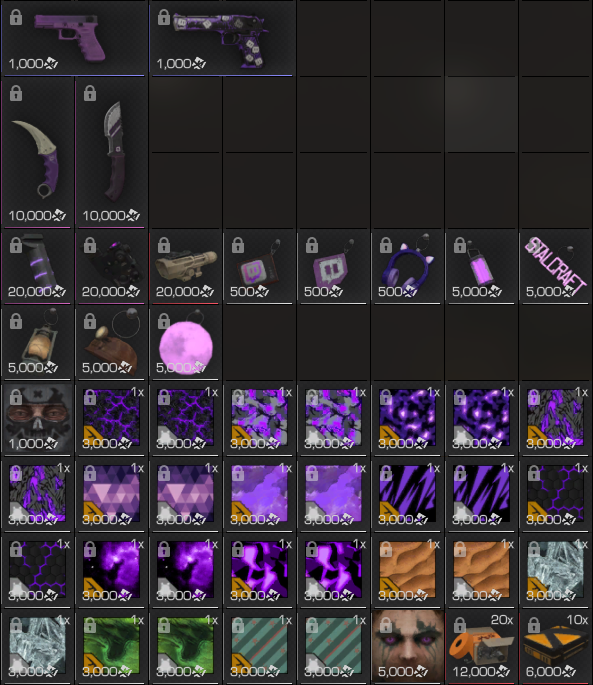
Task: Select the purple-striped grenade cylinder item
Action: pyautogui.click(x=37, y=266)
